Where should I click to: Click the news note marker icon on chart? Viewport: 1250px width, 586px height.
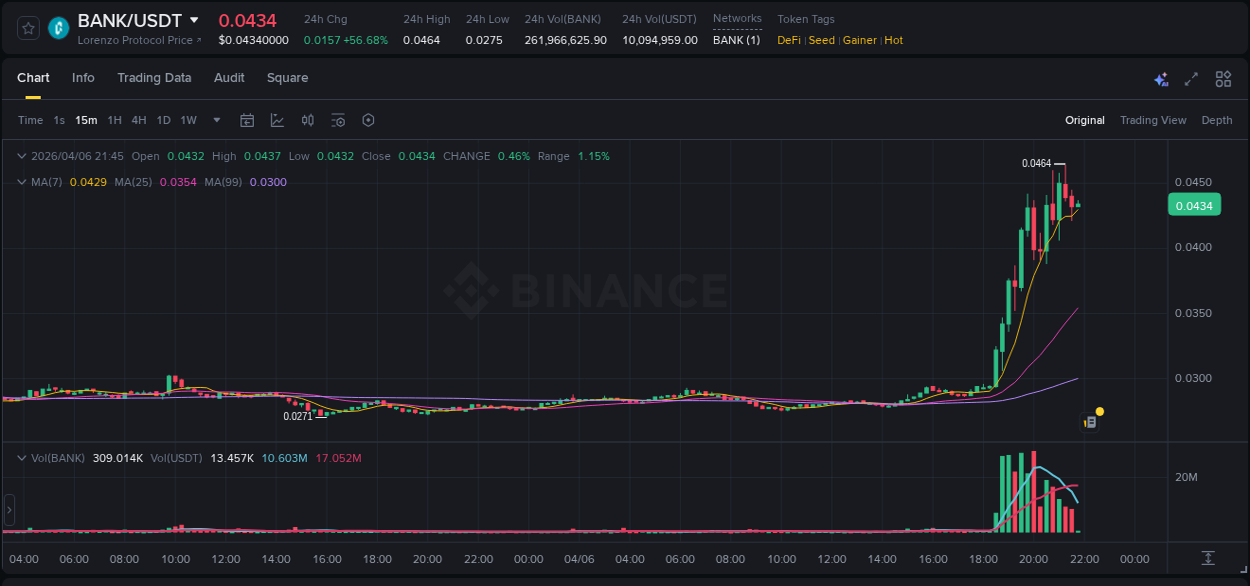click(x=1090, y=422)
